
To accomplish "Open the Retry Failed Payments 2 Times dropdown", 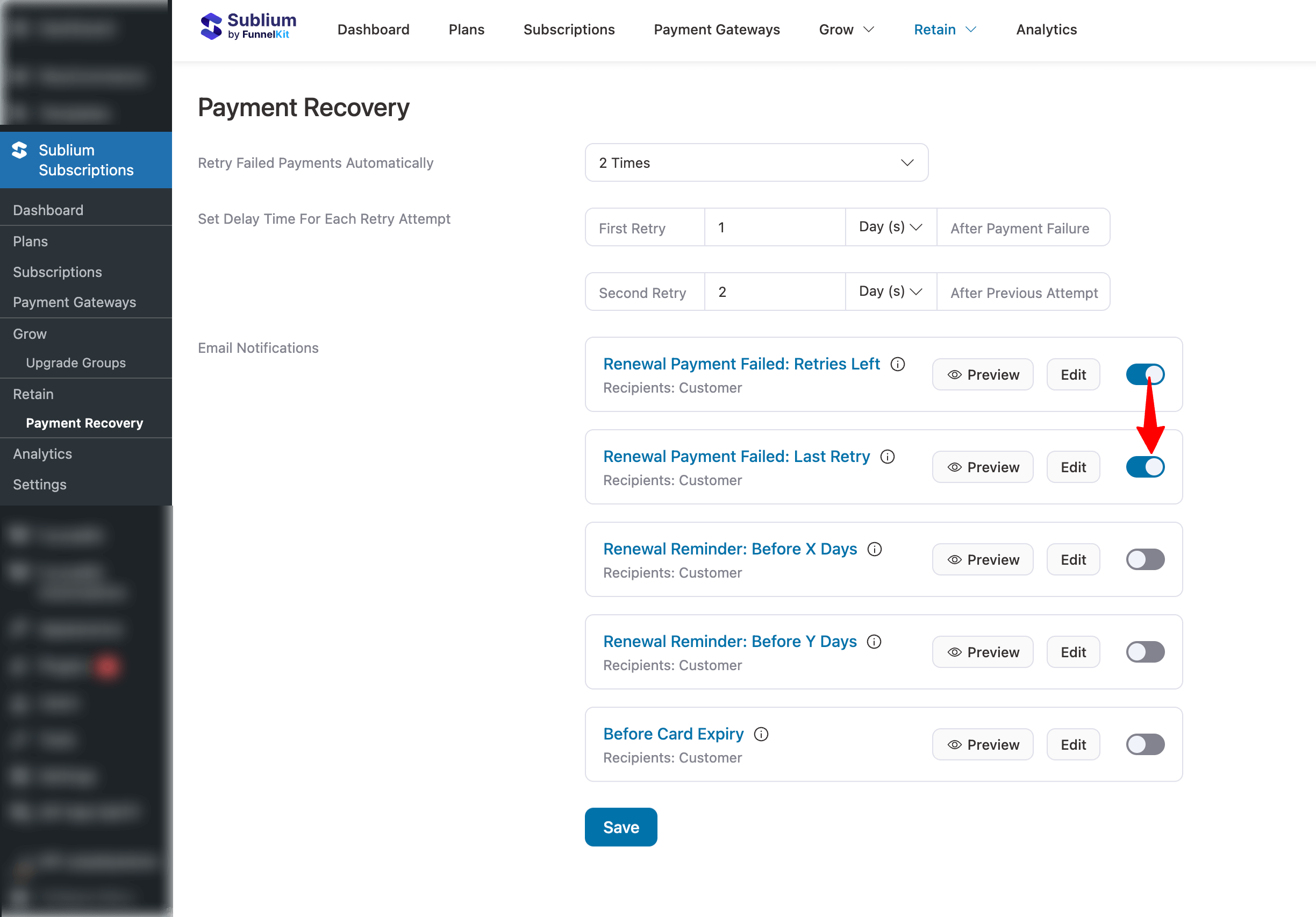I will coord(755,162).
